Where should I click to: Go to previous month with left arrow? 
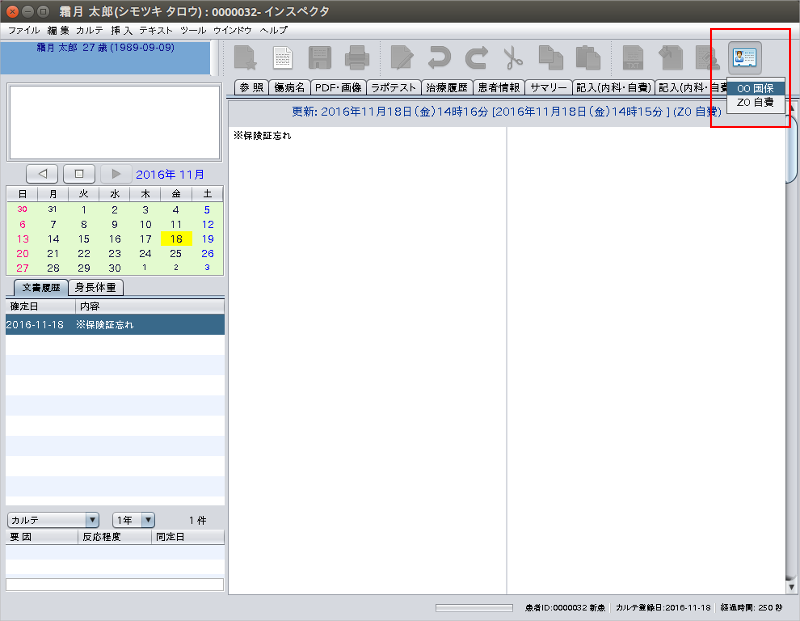(43, 174)
